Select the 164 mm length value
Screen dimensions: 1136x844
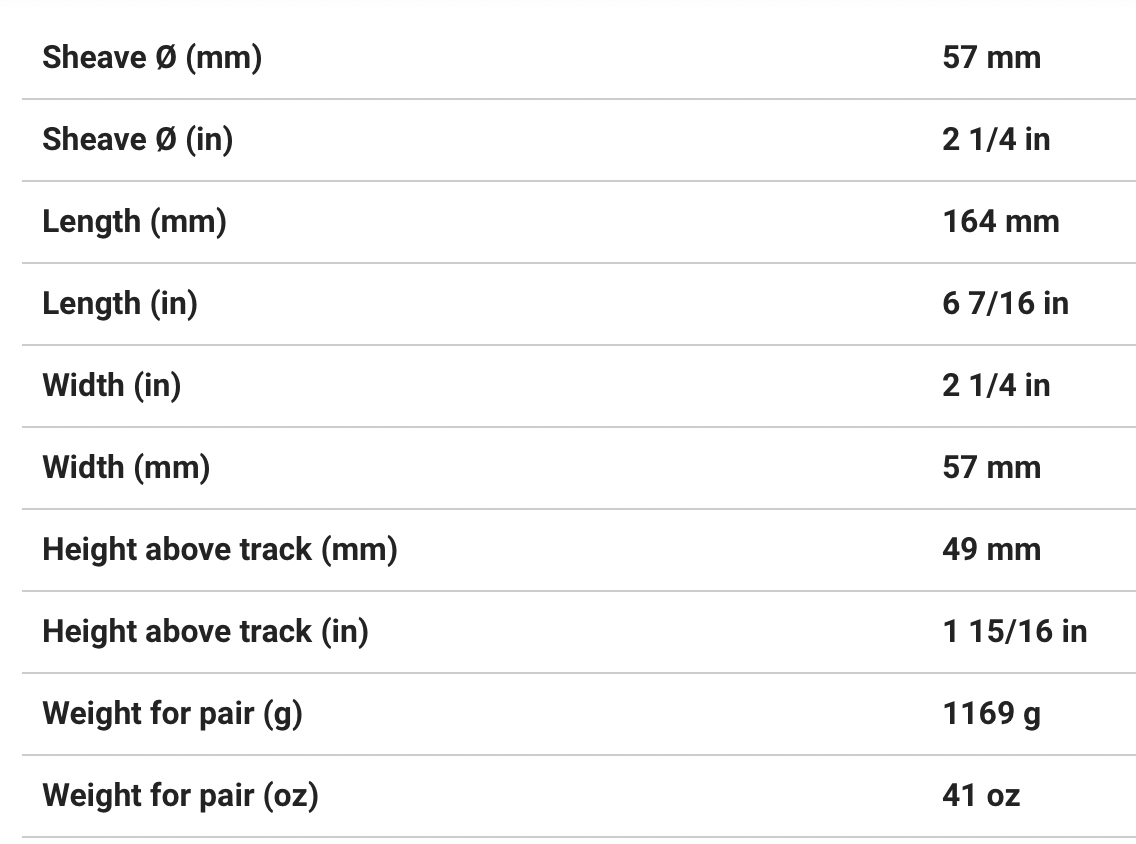[x=1000, y=222]
